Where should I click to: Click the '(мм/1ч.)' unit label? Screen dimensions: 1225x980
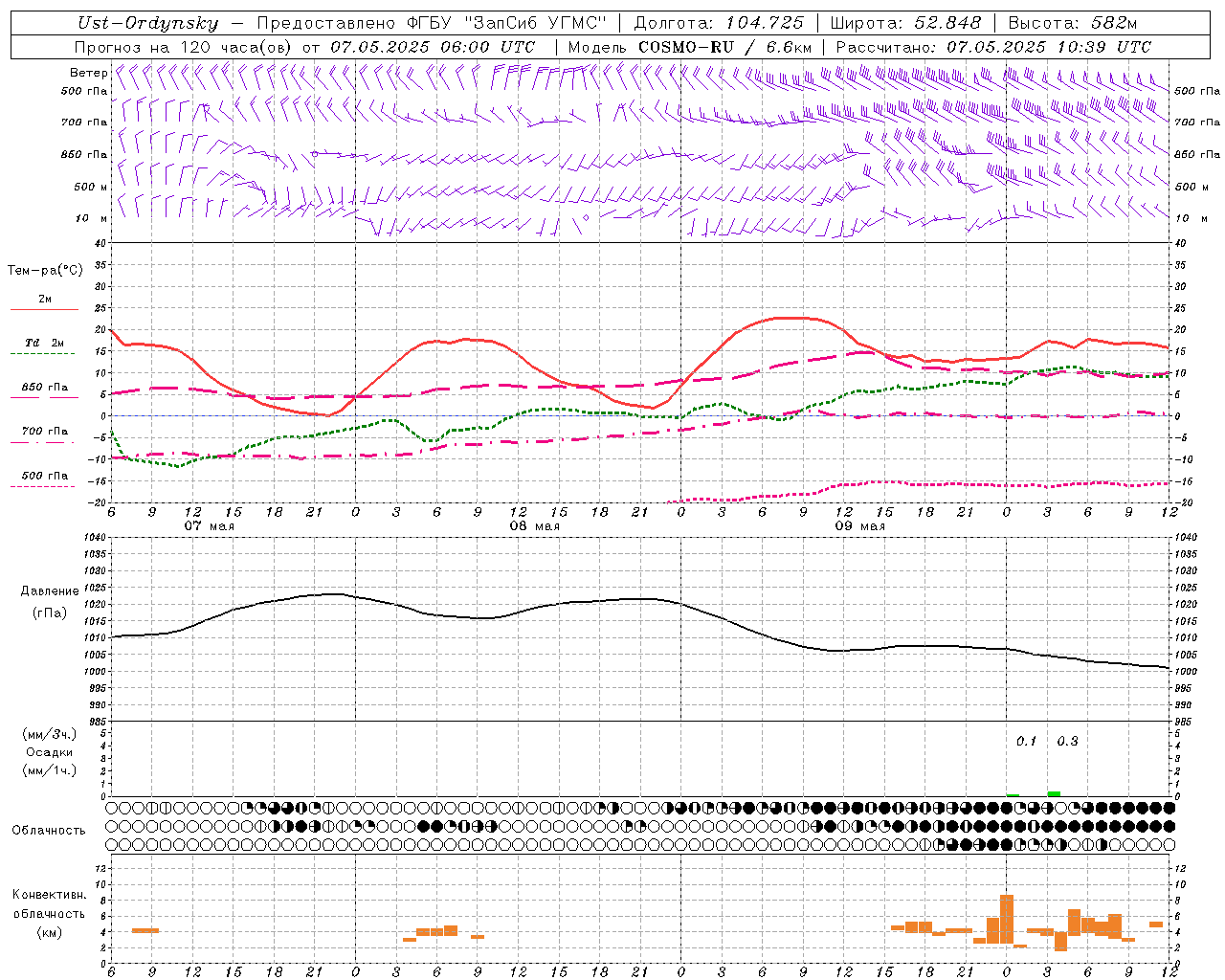(x=50, y=770)
